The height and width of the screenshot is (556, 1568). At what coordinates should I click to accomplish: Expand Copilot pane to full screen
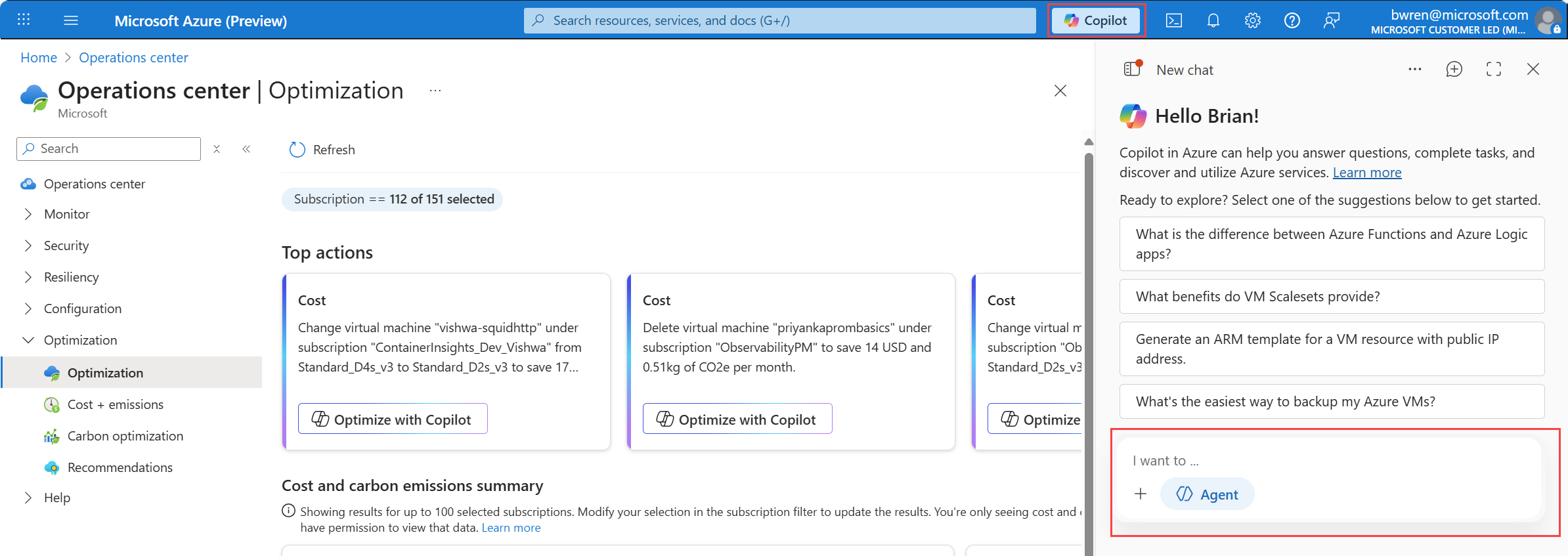pos(1493,70)
